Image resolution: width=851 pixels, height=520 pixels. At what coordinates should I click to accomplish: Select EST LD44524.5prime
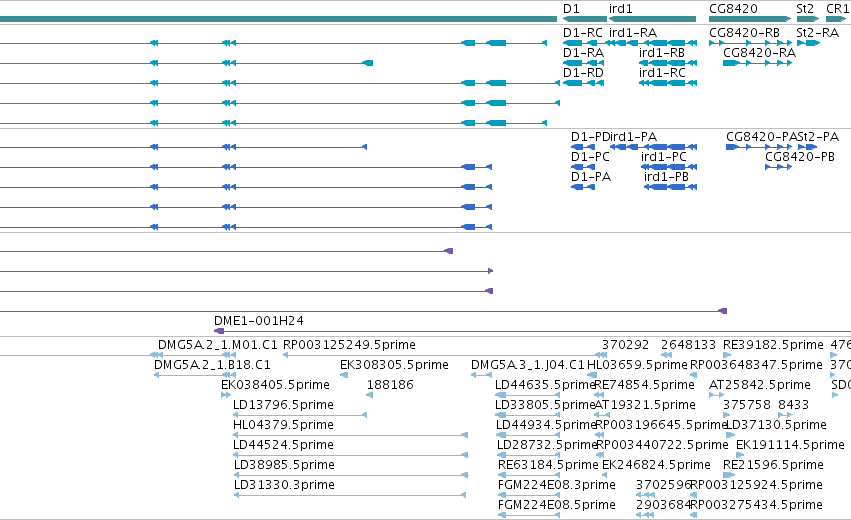283,445
